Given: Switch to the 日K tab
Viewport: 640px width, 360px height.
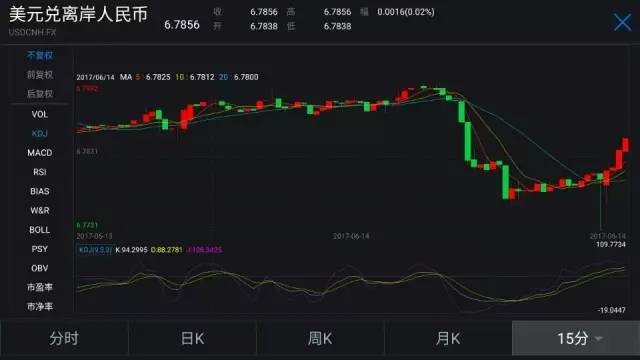Looking at the screenshot, I should click(192, 338).
